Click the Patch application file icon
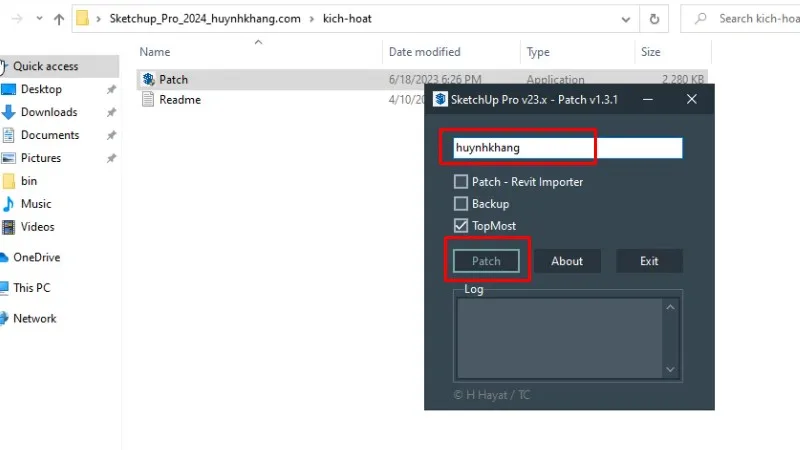This screenshot has width=800, height=450. tap(148, 79)
